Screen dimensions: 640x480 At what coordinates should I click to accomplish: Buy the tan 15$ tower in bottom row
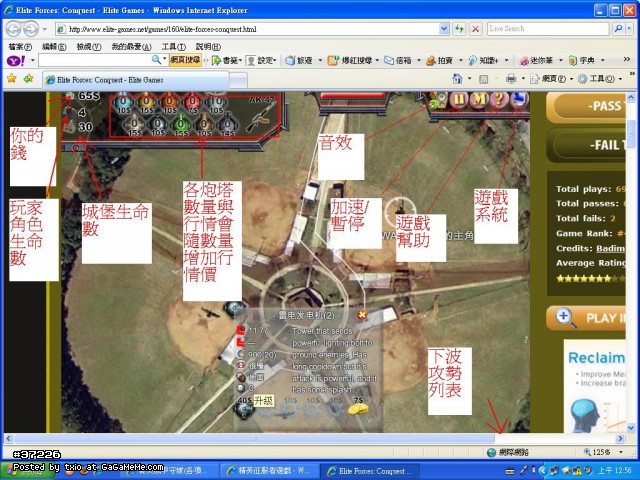134,126
